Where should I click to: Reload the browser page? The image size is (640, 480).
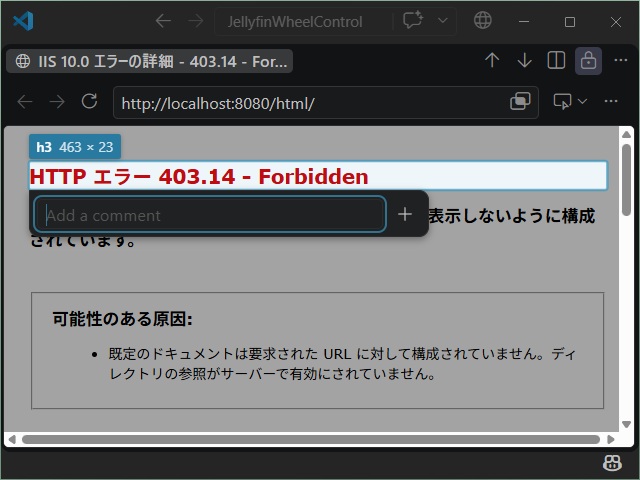(89, 101)
